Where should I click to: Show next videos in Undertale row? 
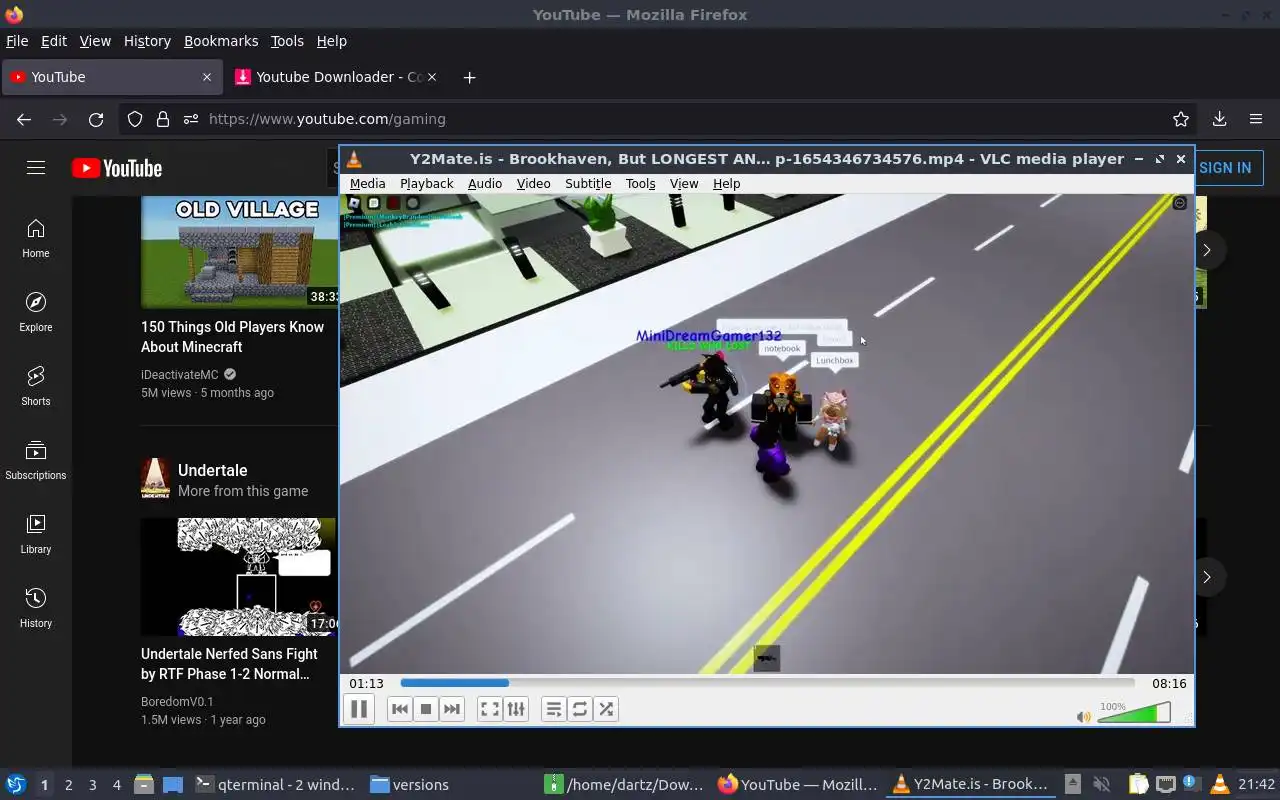[x=1207, y=577]
